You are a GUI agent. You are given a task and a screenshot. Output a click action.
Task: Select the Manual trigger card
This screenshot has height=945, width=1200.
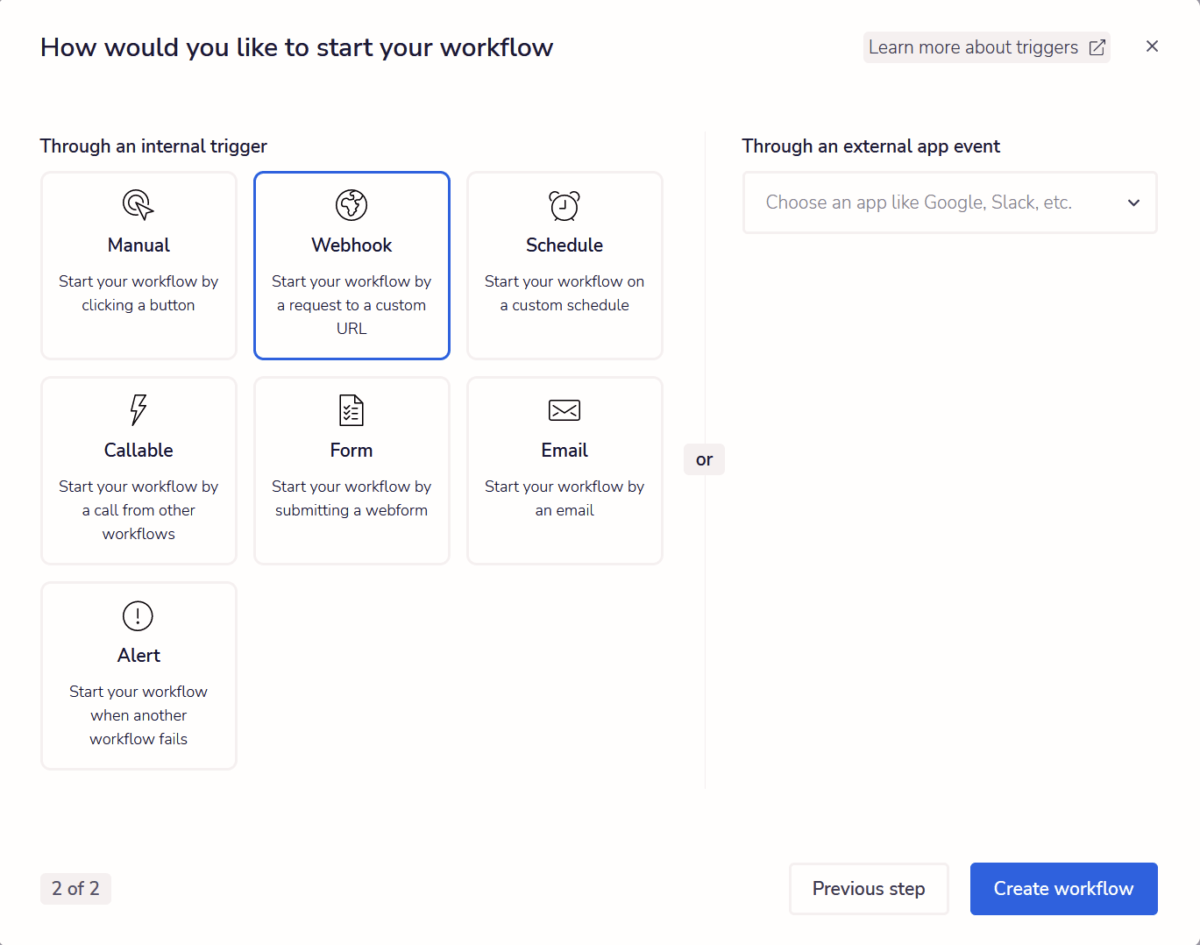138,265
